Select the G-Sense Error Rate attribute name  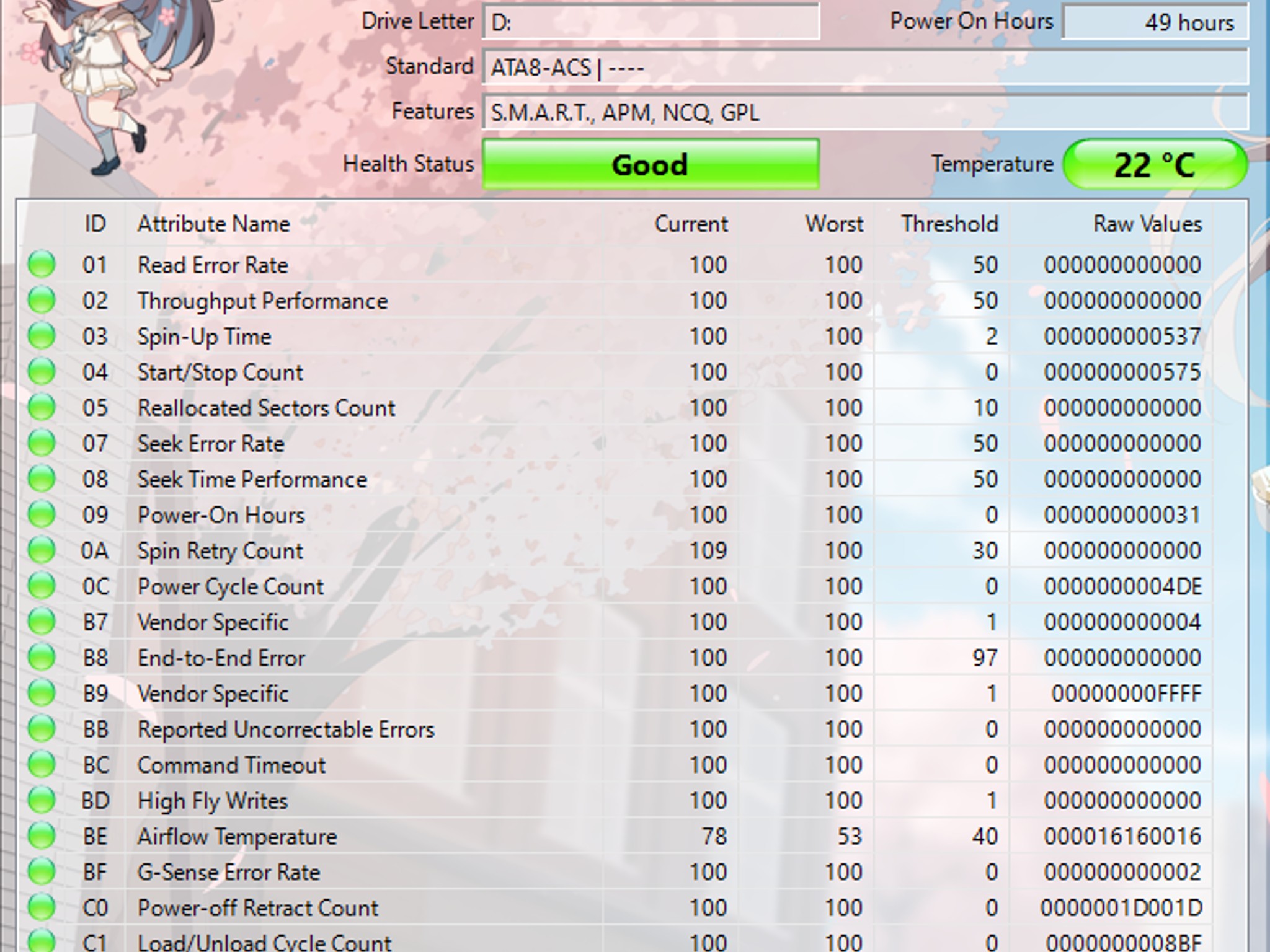pos(229,872)
